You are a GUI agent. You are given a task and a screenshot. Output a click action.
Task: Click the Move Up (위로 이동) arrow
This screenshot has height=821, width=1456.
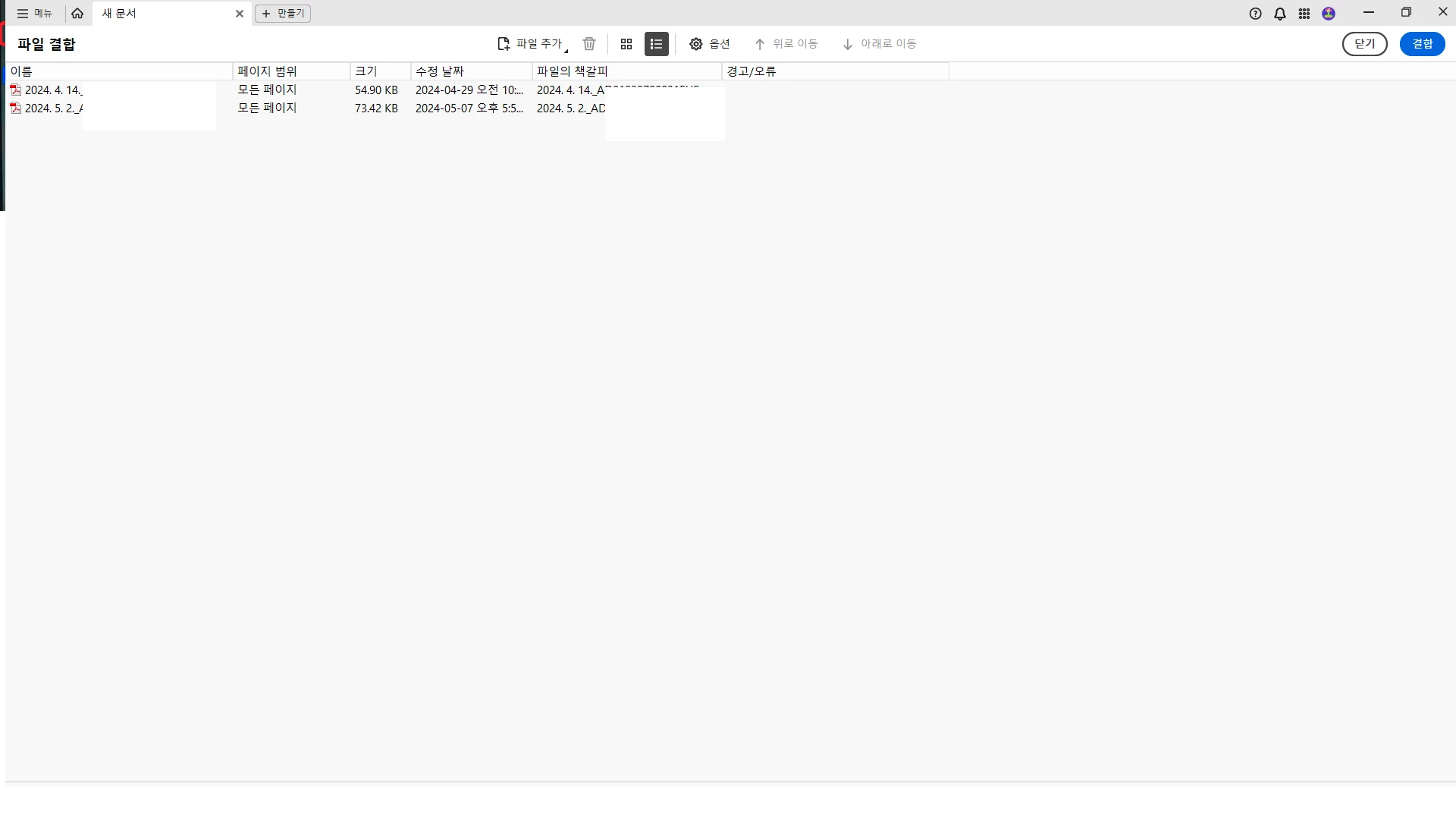tap(759, 44)
